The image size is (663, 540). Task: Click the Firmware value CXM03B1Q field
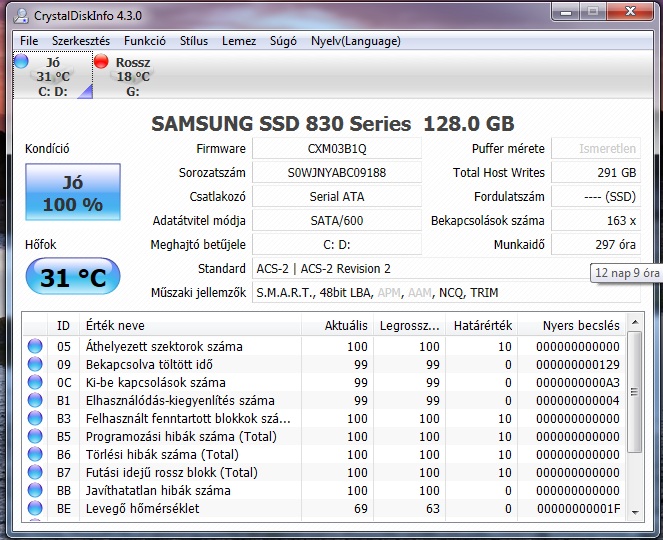point(337,148)
